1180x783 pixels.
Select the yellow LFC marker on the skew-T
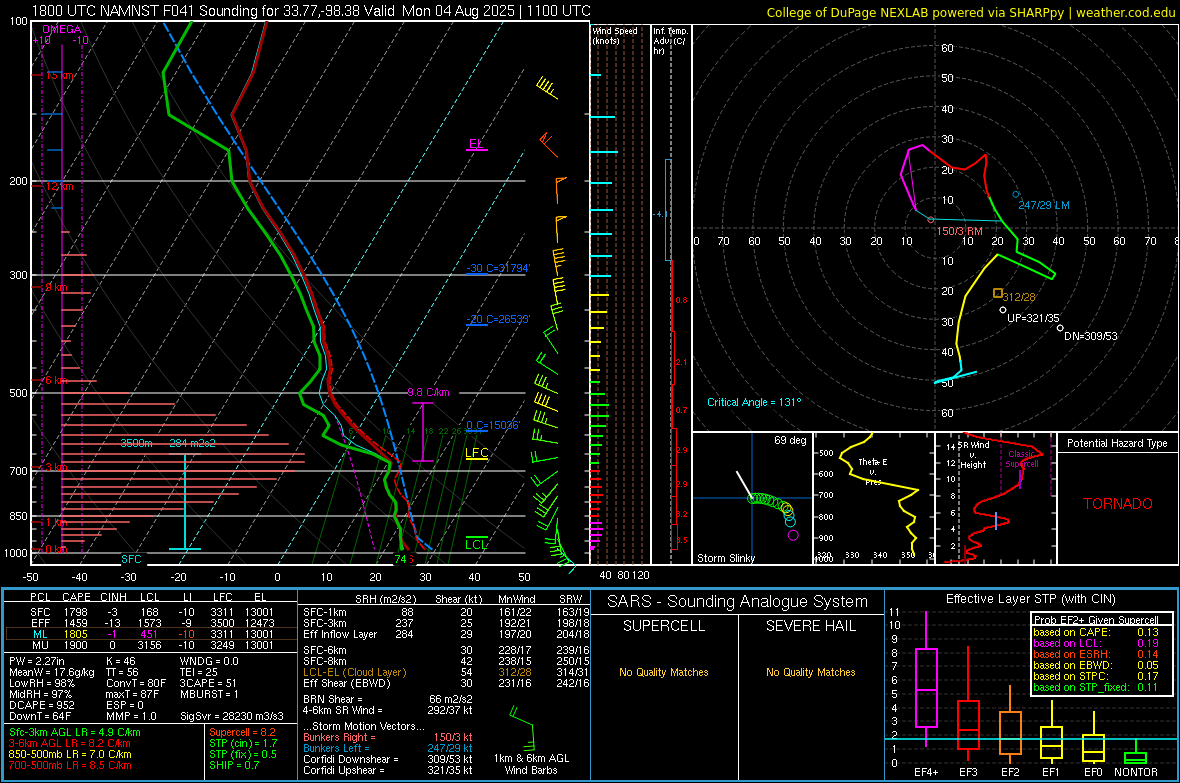coord(476,453)
